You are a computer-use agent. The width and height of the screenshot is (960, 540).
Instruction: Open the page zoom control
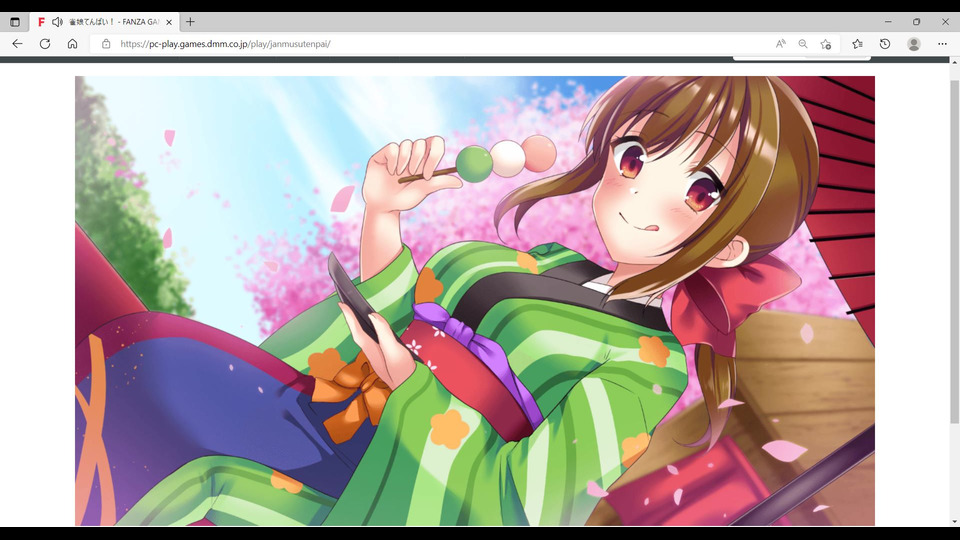[803, 44]
